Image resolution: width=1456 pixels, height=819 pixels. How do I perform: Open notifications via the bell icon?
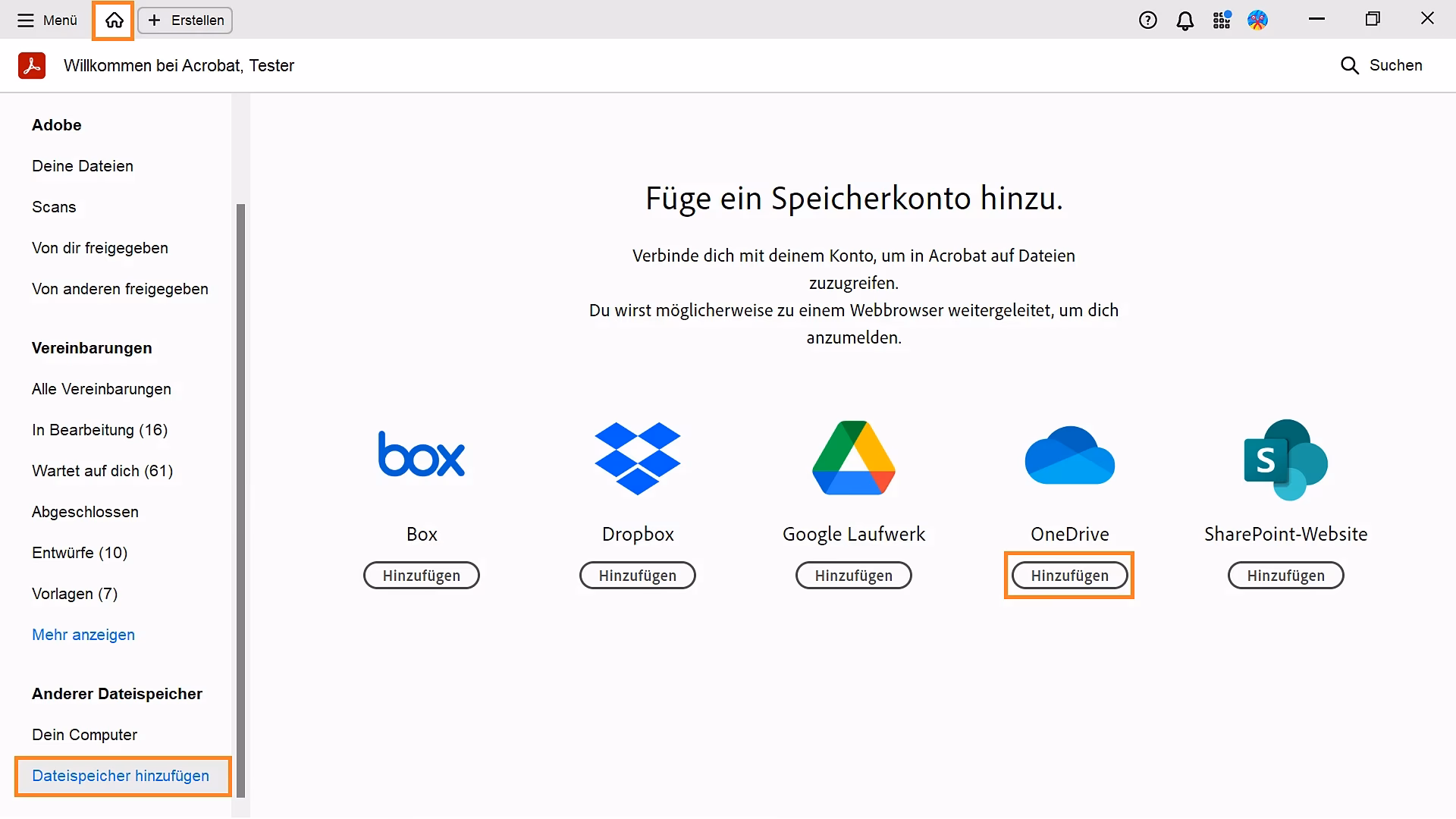tap(1185, 20)
